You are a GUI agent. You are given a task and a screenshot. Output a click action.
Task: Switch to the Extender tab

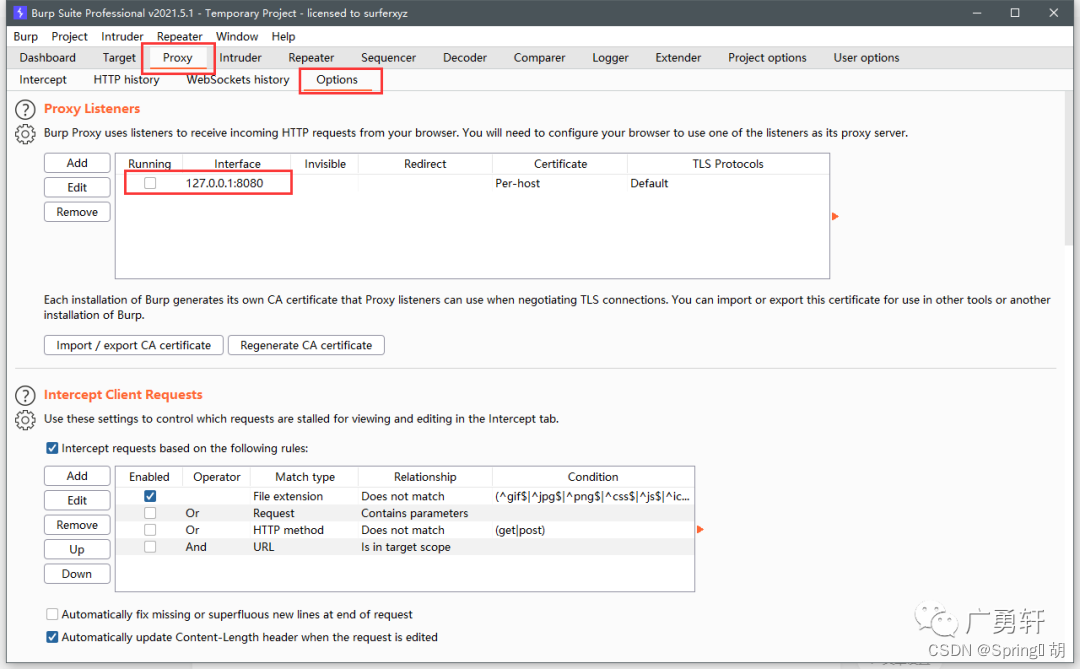click(678, 58)
